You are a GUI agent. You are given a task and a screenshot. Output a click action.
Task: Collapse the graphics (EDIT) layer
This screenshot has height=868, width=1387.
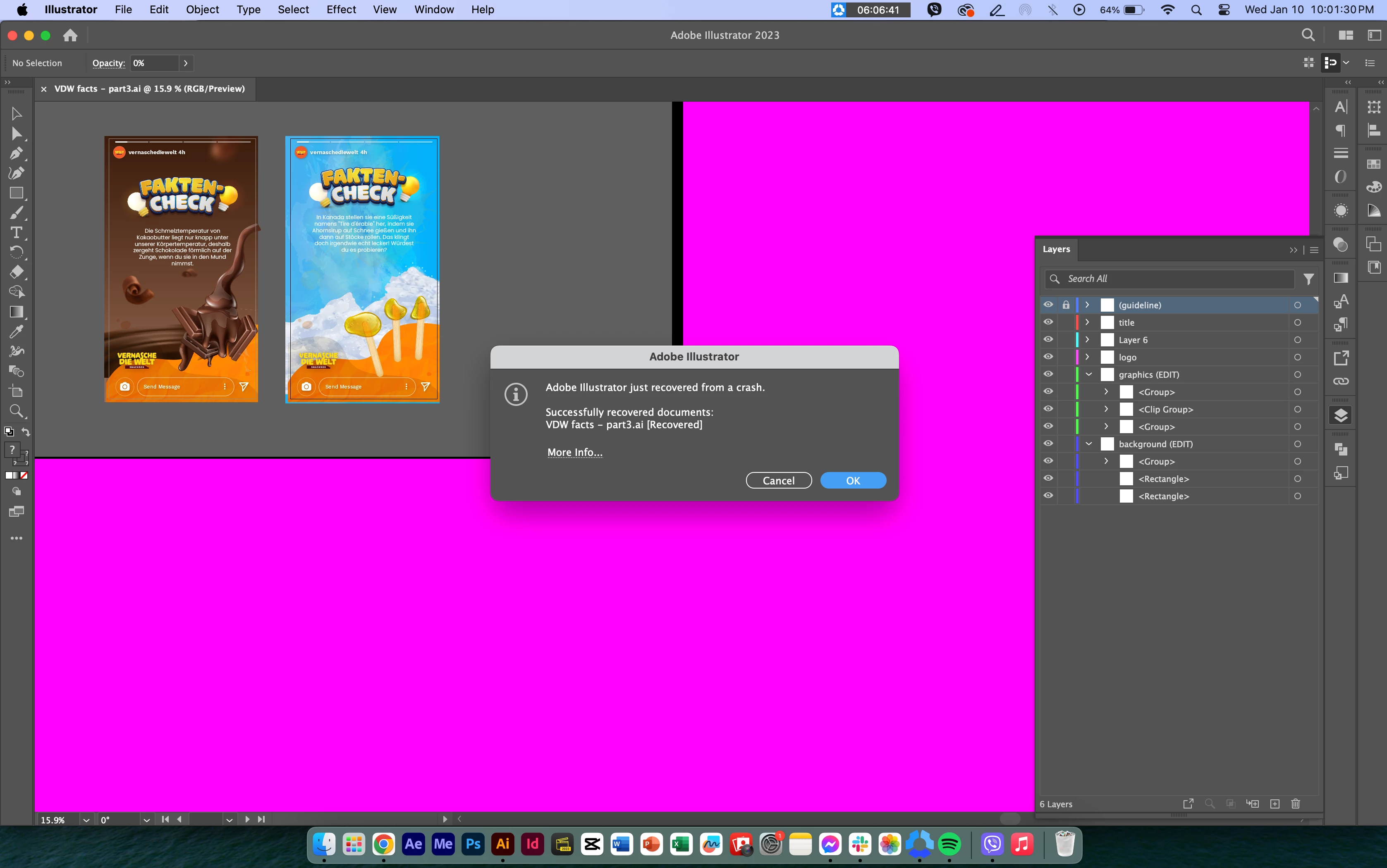(x=1088, y=374)
